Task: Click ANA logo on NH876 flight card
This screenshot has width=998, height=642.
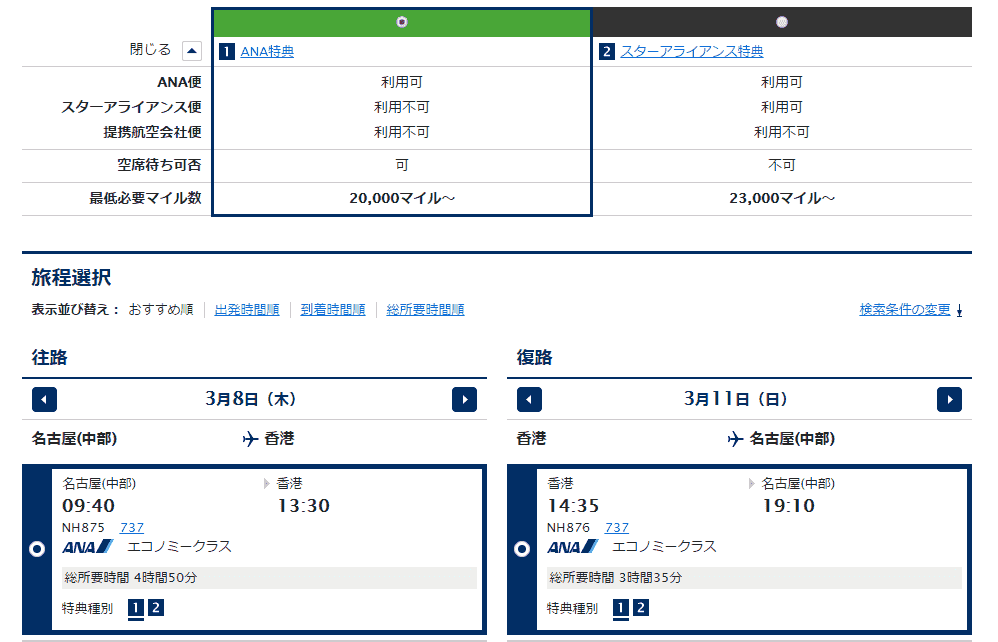Action: point(573,547)
